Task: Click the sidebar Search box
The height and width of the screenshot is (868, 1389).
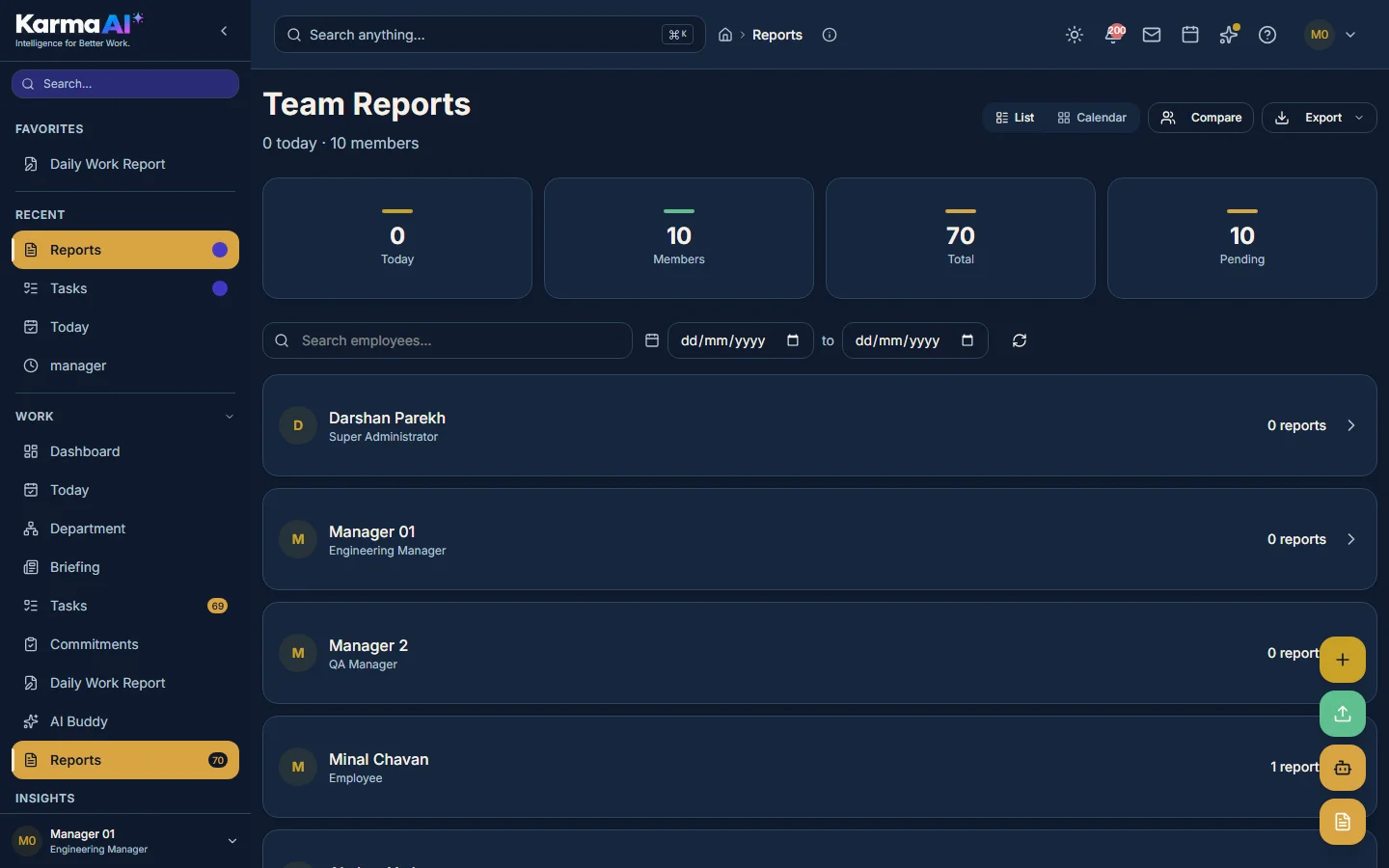Action: pos(125,84)
